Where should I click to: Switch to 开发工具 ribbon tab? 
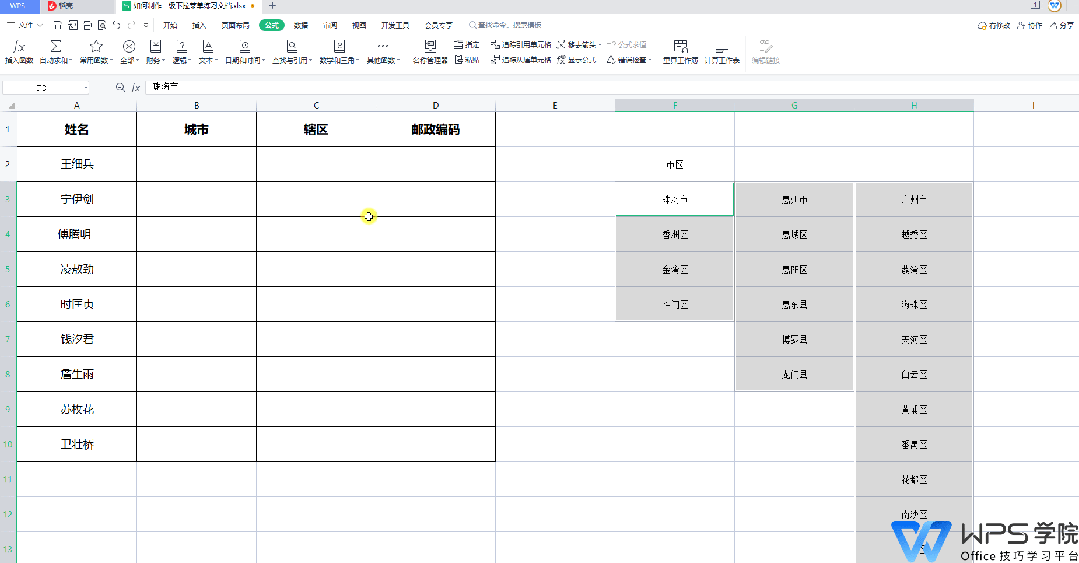tap(395, 25)
